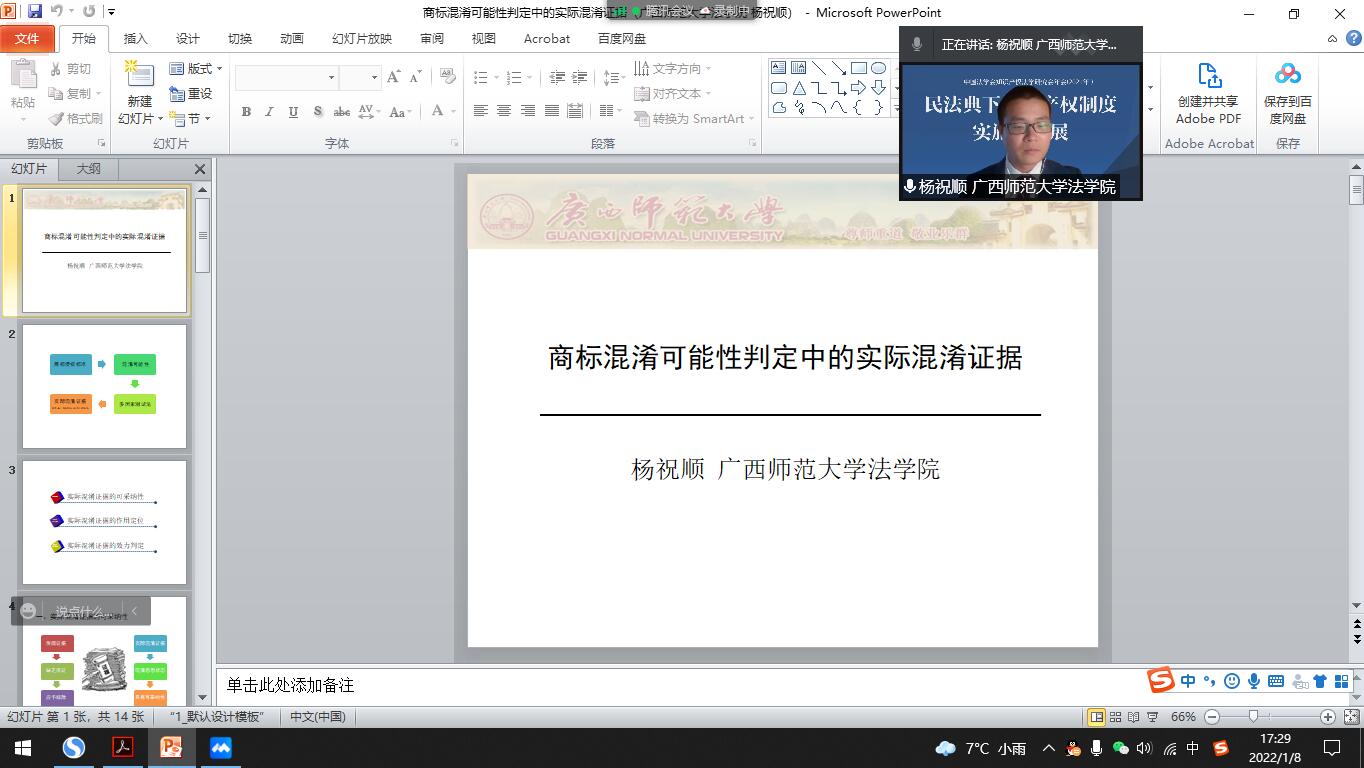Click the 66% zoom level button
This screenshot has width=1364, height=768.
[1183, 717]
